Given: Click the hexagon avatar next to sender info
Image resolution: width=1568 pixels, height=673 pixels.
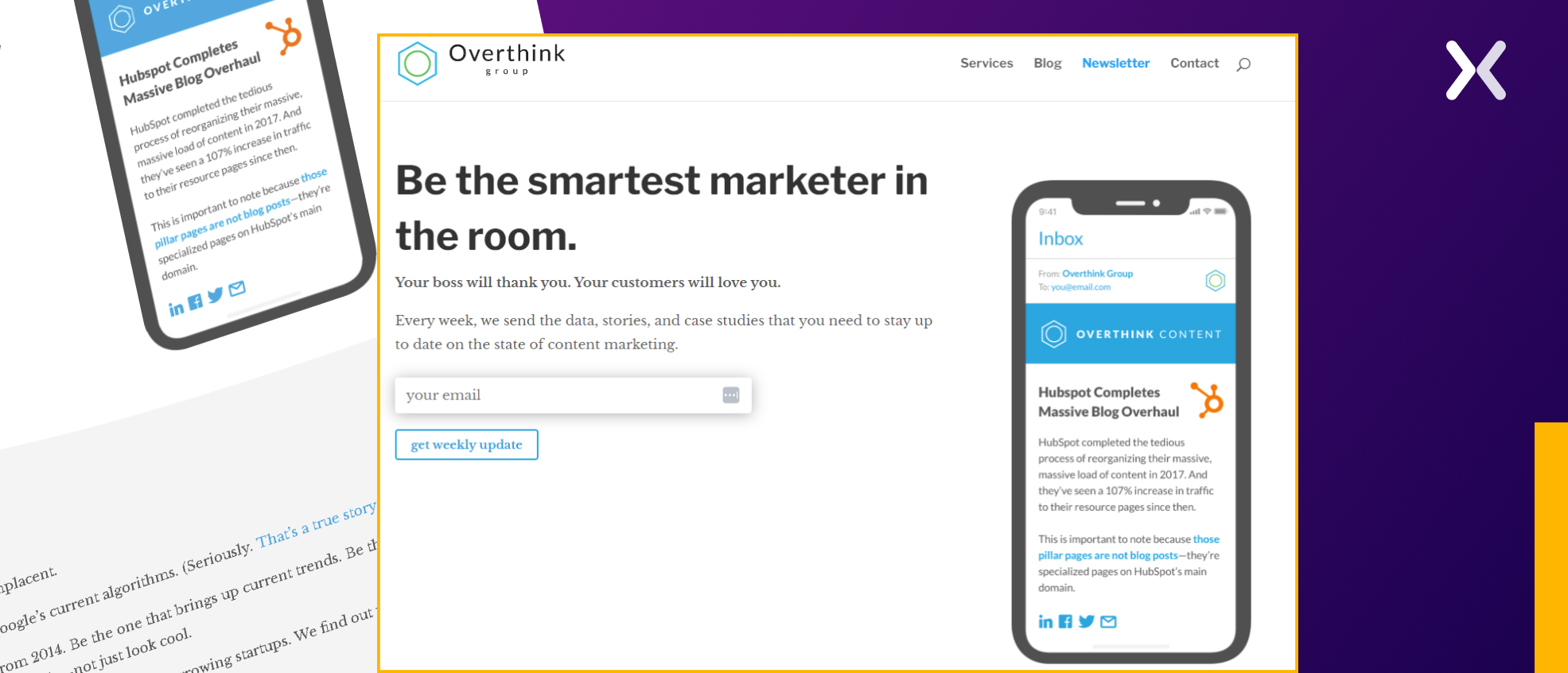Looking at the screenshot, I should click(x=1215, y=280).
